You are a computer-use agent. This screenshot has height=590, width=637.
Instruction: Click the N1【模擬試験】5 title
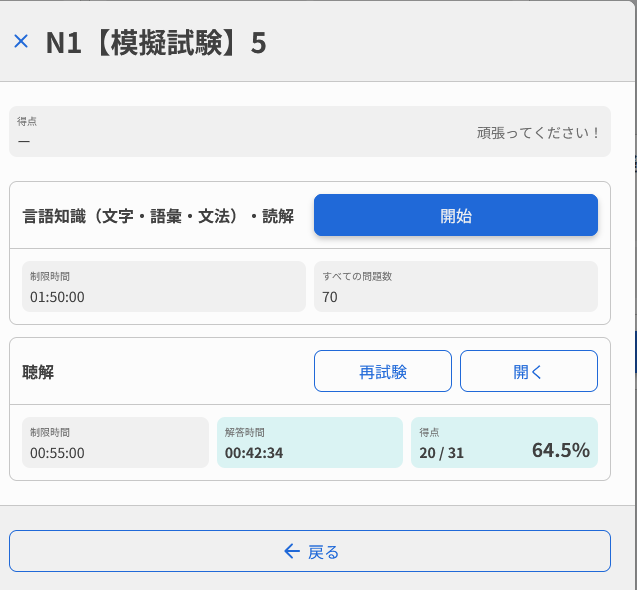click(156, 42)
